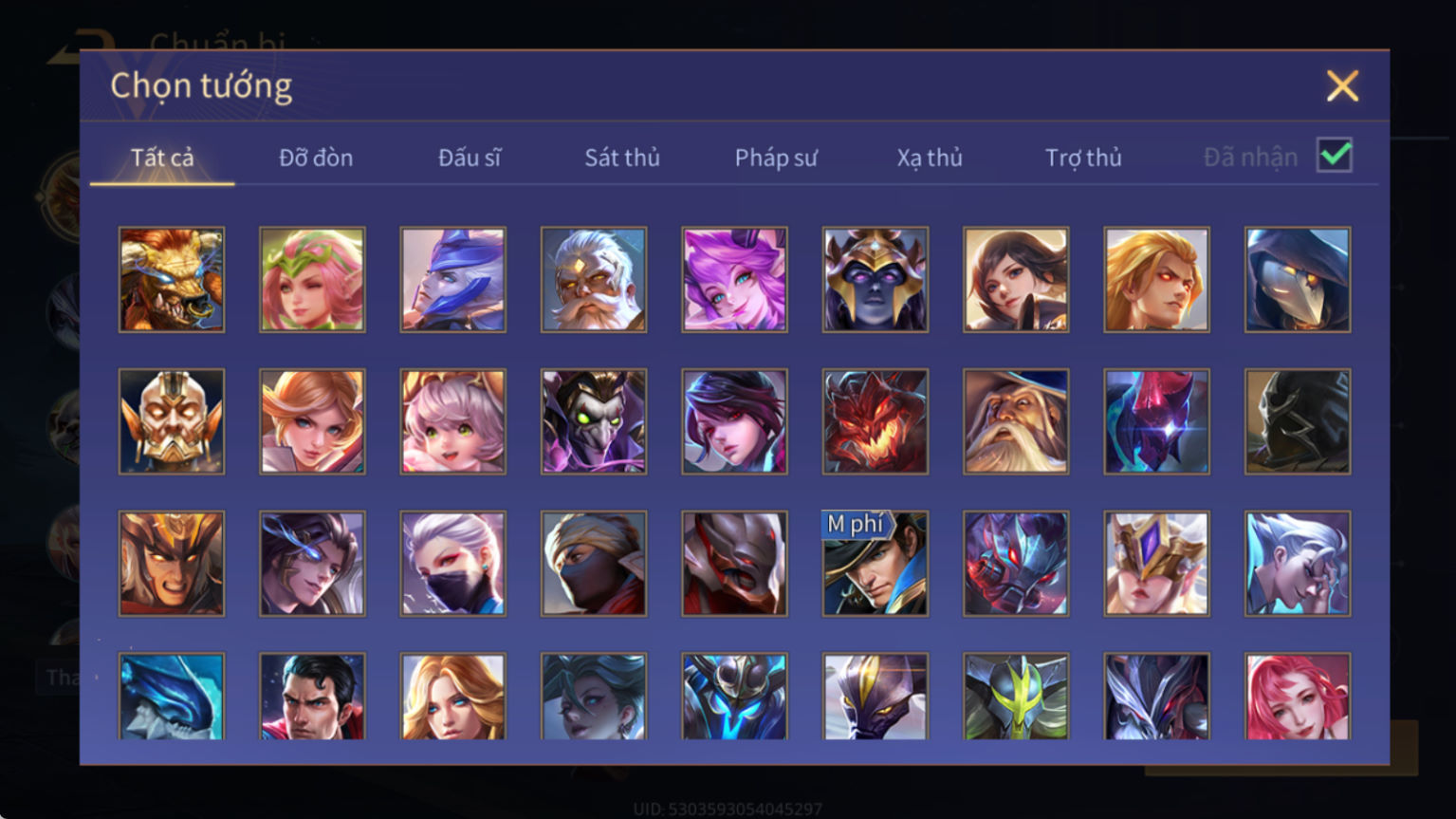
Task: Pick the masked ninja with headband
Action: (594, 564)
